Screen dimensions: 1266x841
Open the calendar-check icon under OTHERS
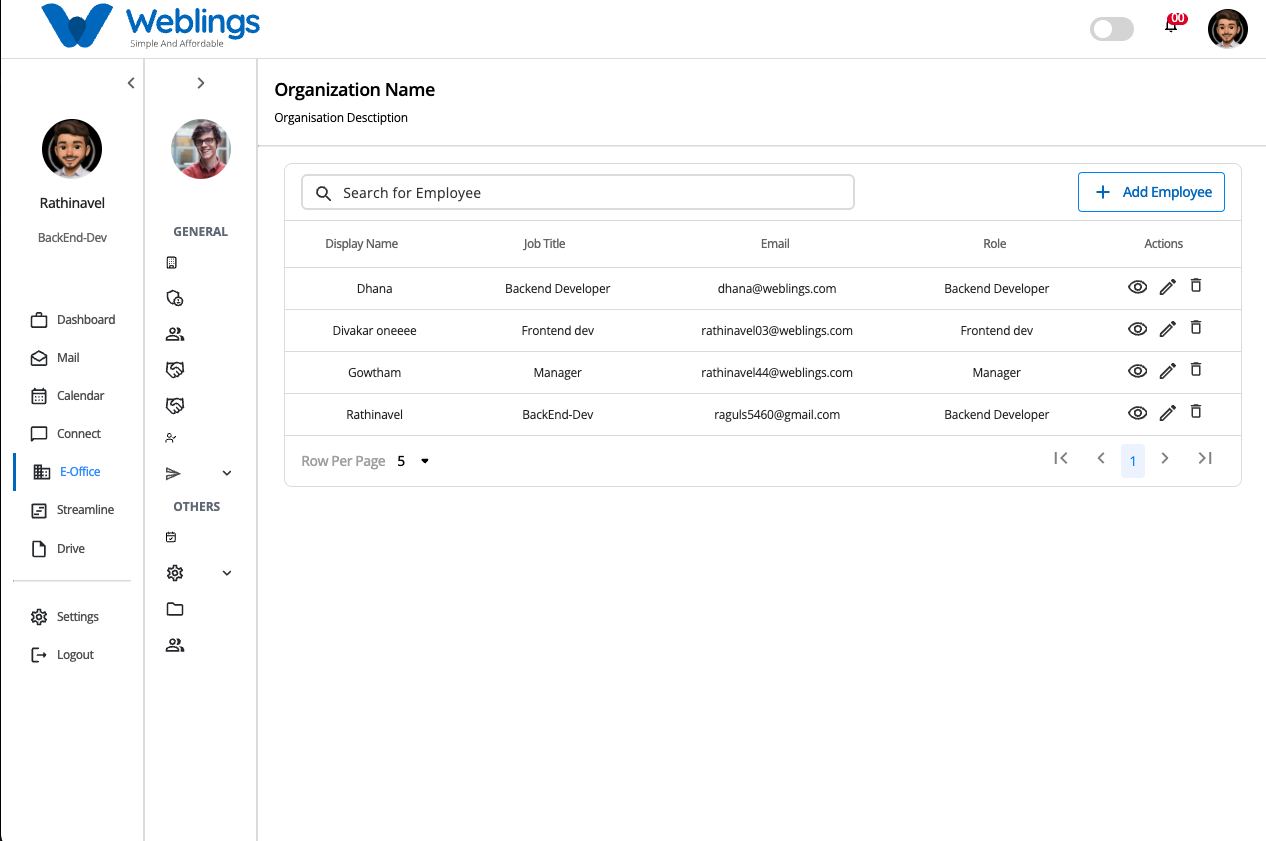click(x=171, y=537)
